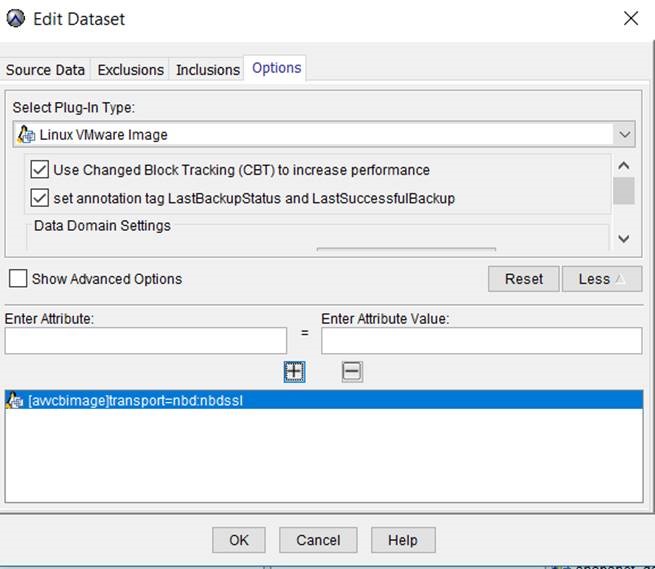The width and height of the screenshot is (655, 569).
Task: Click icon beside the avvcbimage transport entry
Action: coord(15,401)
